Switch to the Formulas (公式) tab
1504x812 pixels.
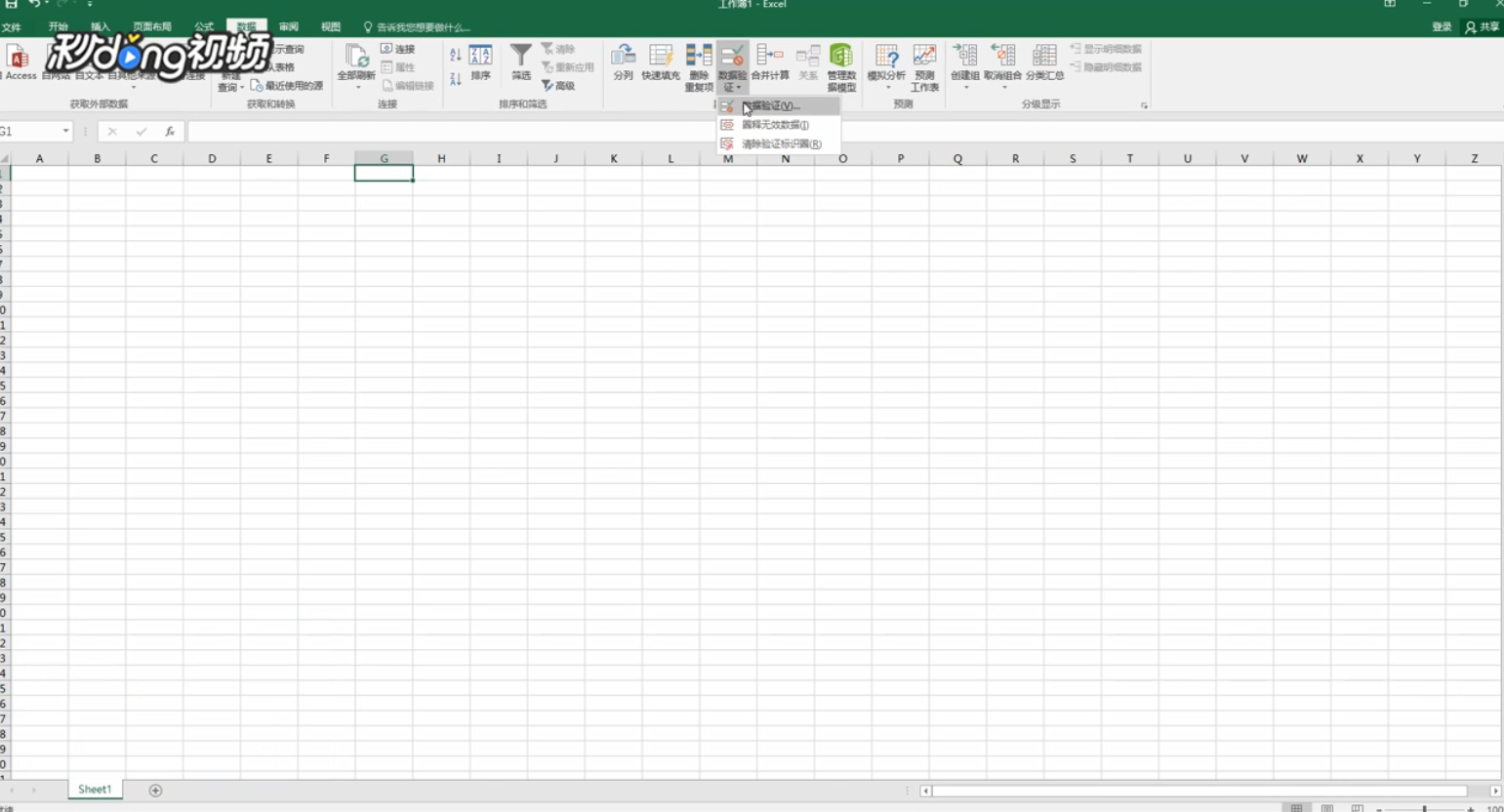tap(204, 27)
